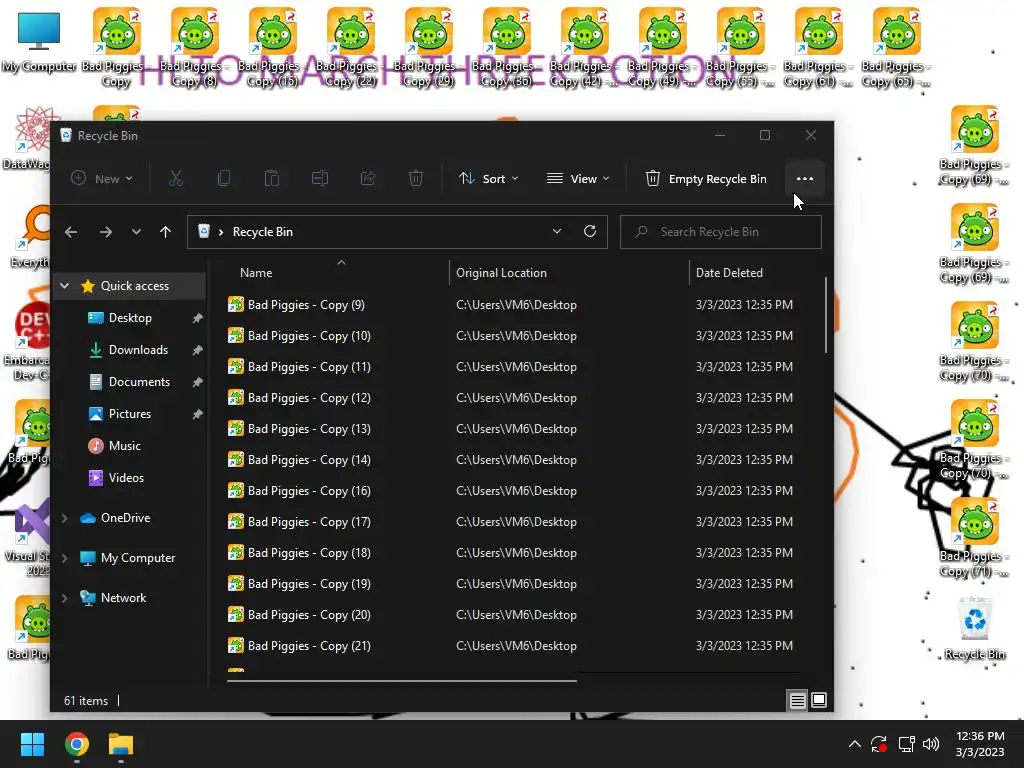Image resolution: width=1024 pixels, height=768 pixels.
Task: Click the Rename icon in toolbar
Action: tap(320, 178)
